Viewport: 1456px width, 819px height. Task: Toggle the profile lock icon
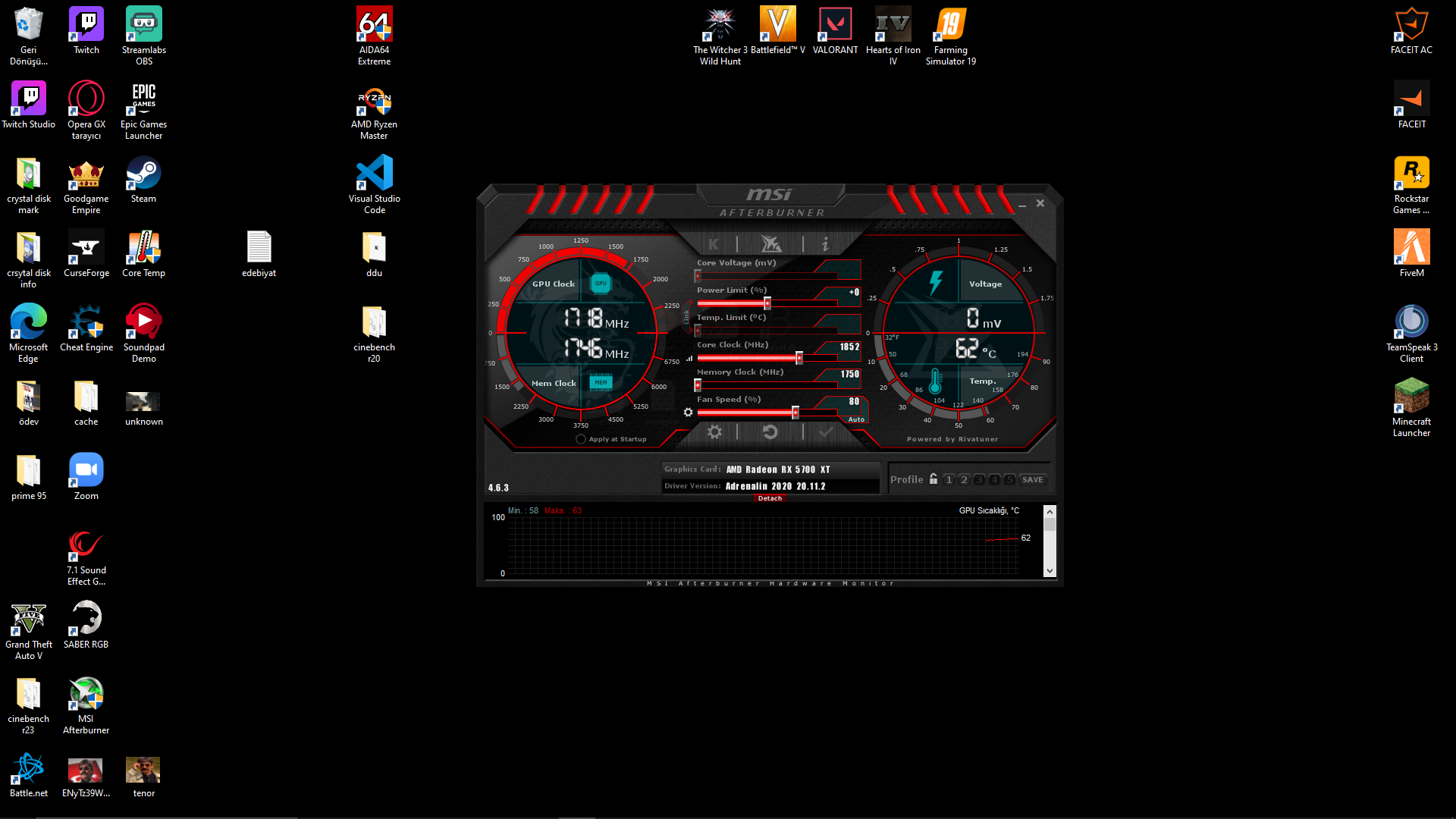[x=934, y=479]
